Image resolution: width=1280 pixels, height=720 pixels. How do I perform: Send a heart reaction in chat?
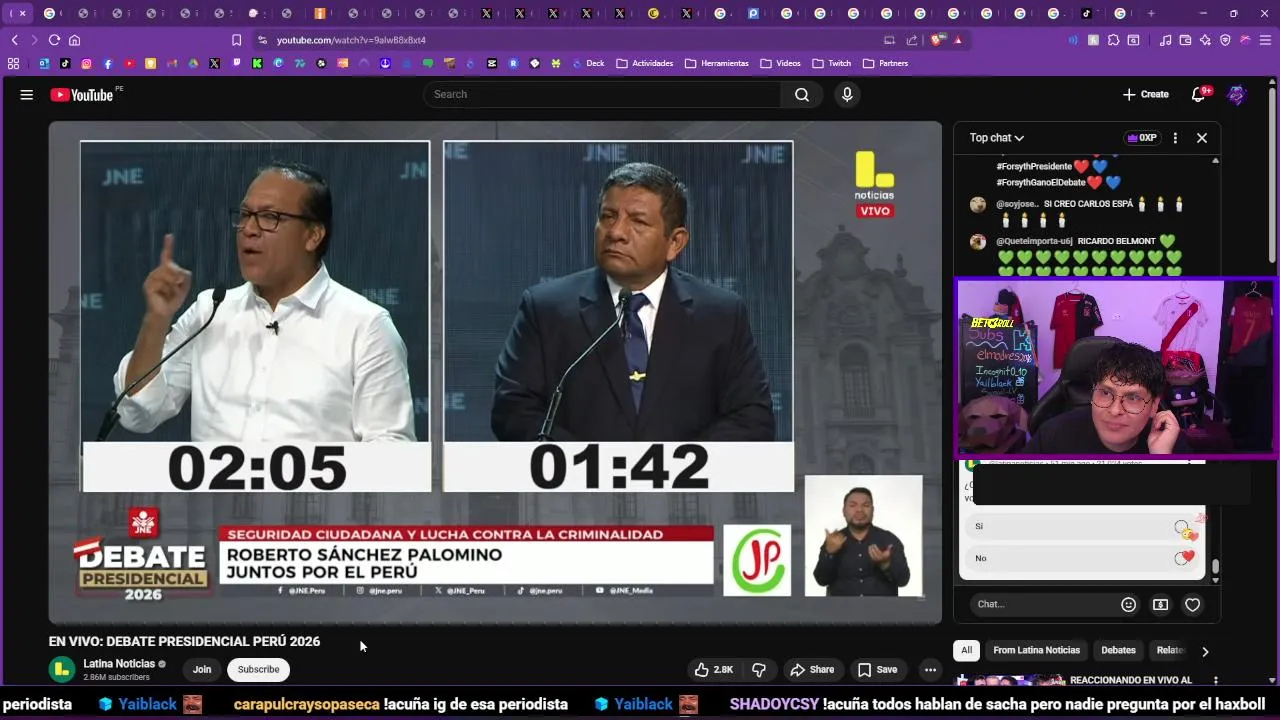(1192, 604)
